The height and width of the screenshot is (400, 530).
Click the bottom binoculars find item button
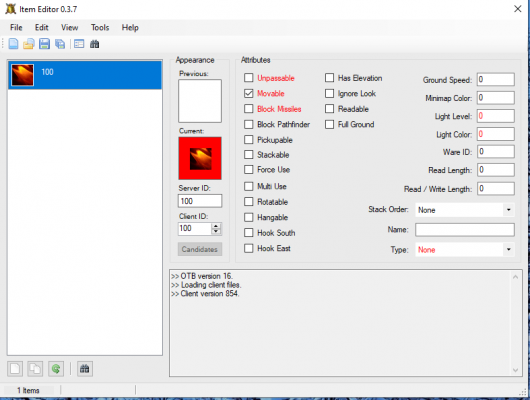[85, 369]
